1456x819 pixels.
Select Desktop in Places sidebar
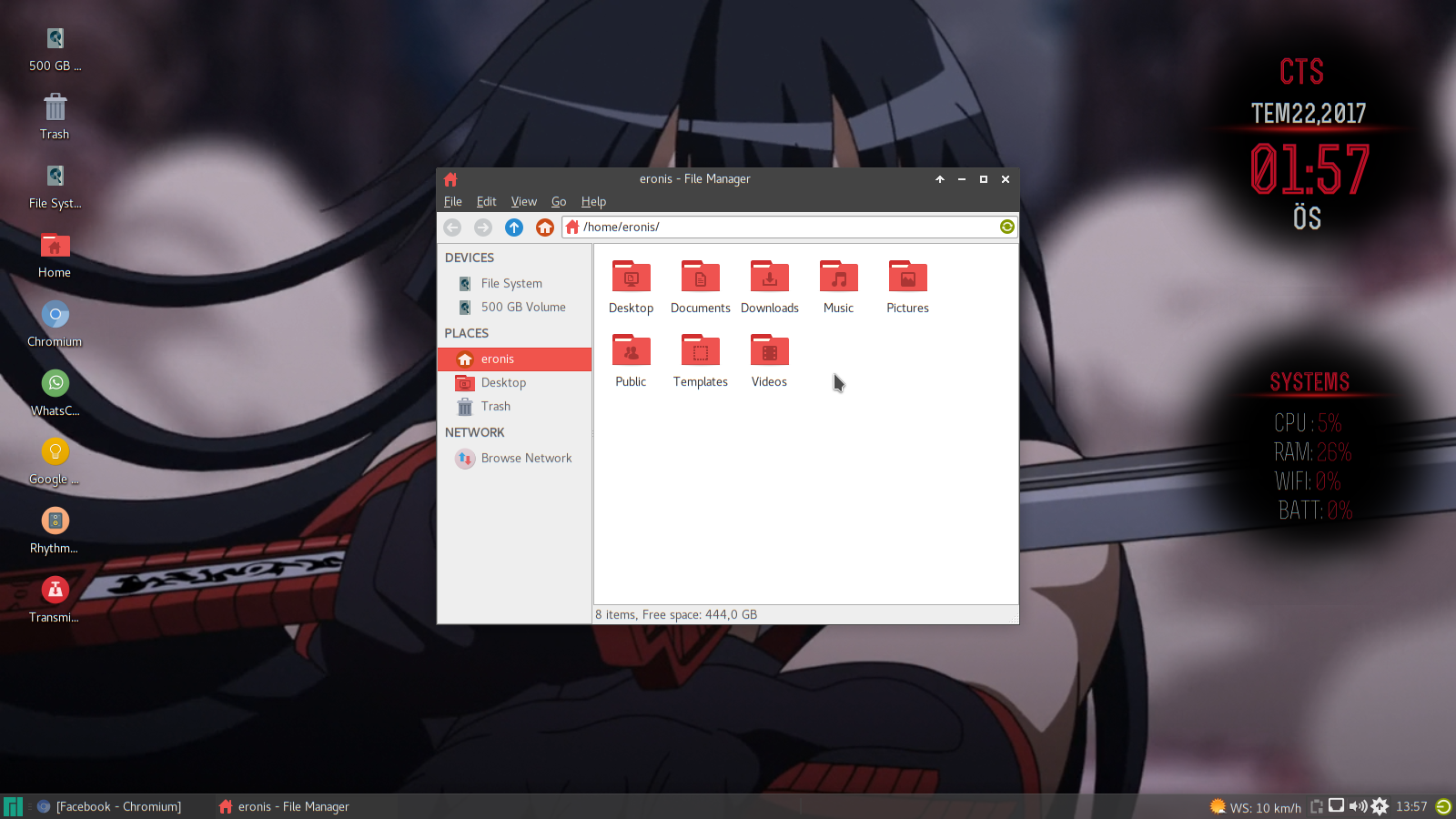(514, 383)
